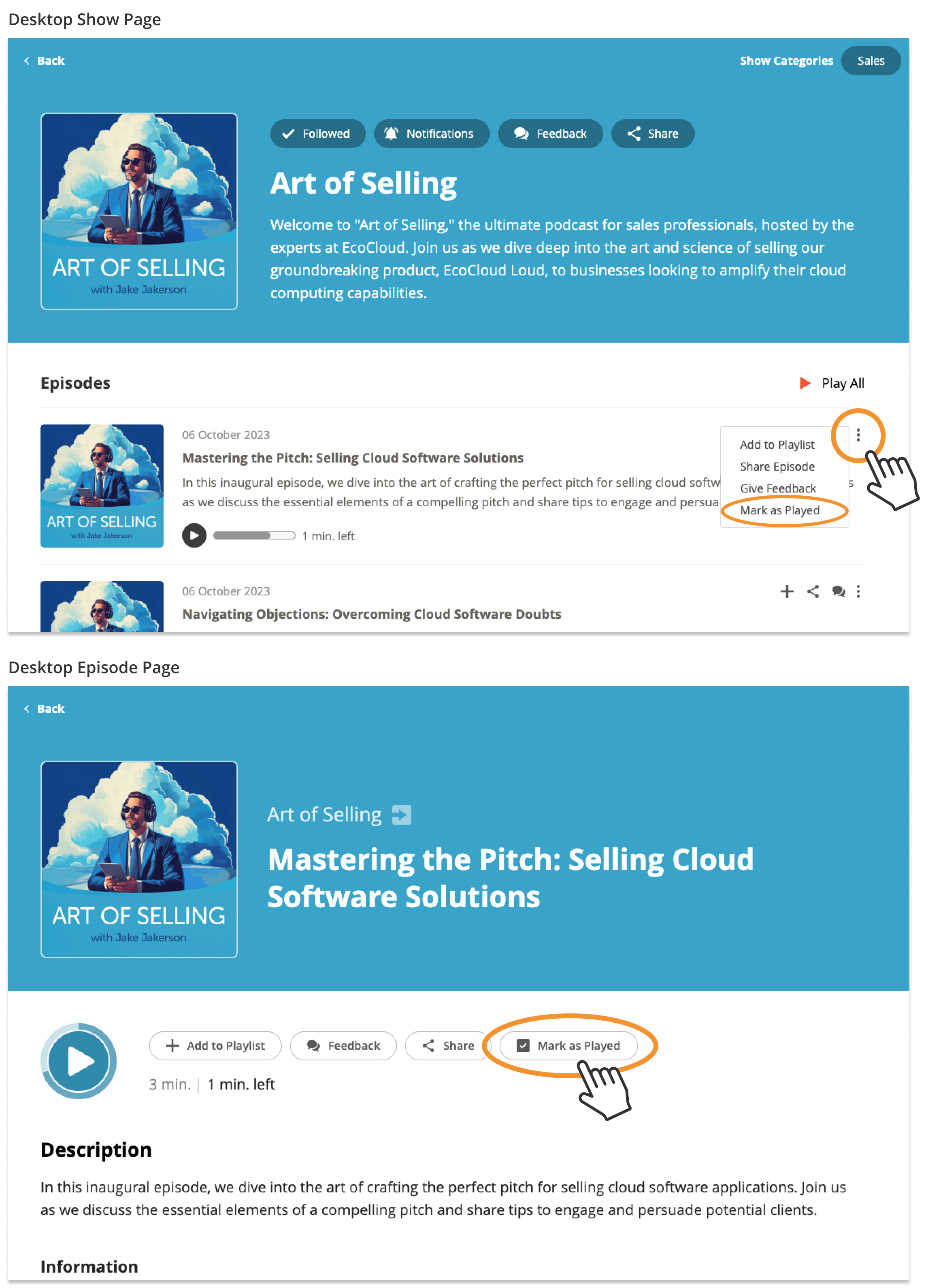Click the Sales category pill

tap(871, 61)
